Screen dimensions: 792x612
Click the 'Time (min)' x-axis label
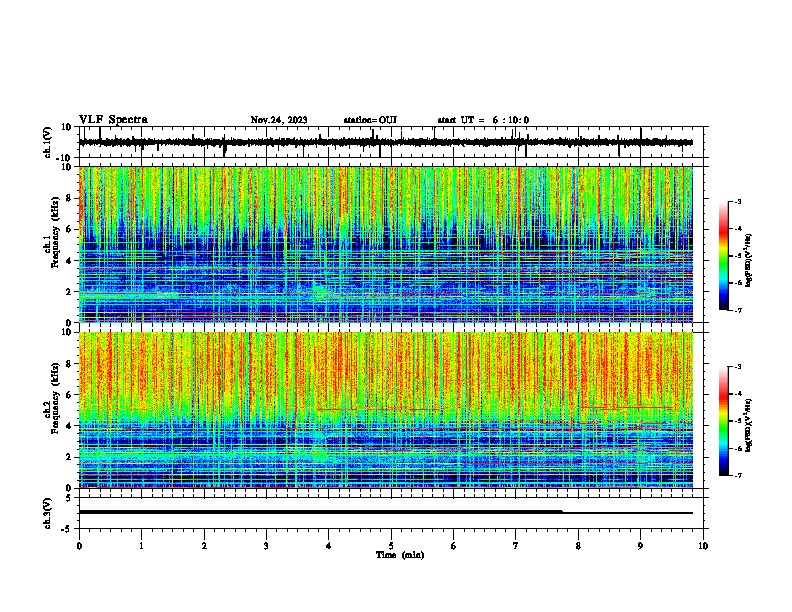coord(400,555)
